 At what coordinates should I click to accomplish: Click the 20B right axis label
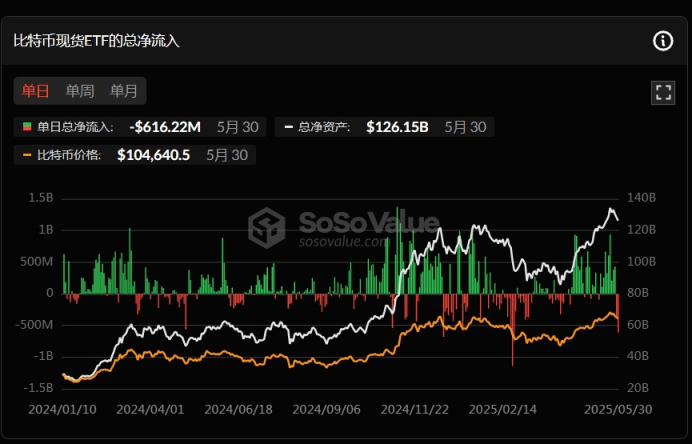(x=638, y=388)
